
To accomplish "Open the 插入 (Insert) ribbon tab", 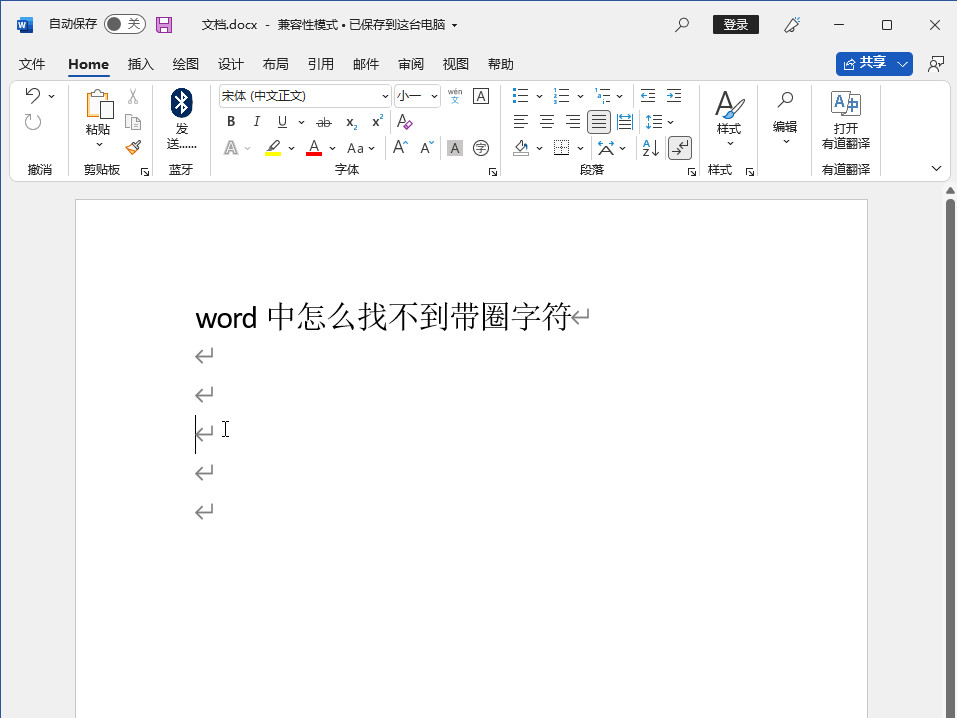I will point(141,64).
